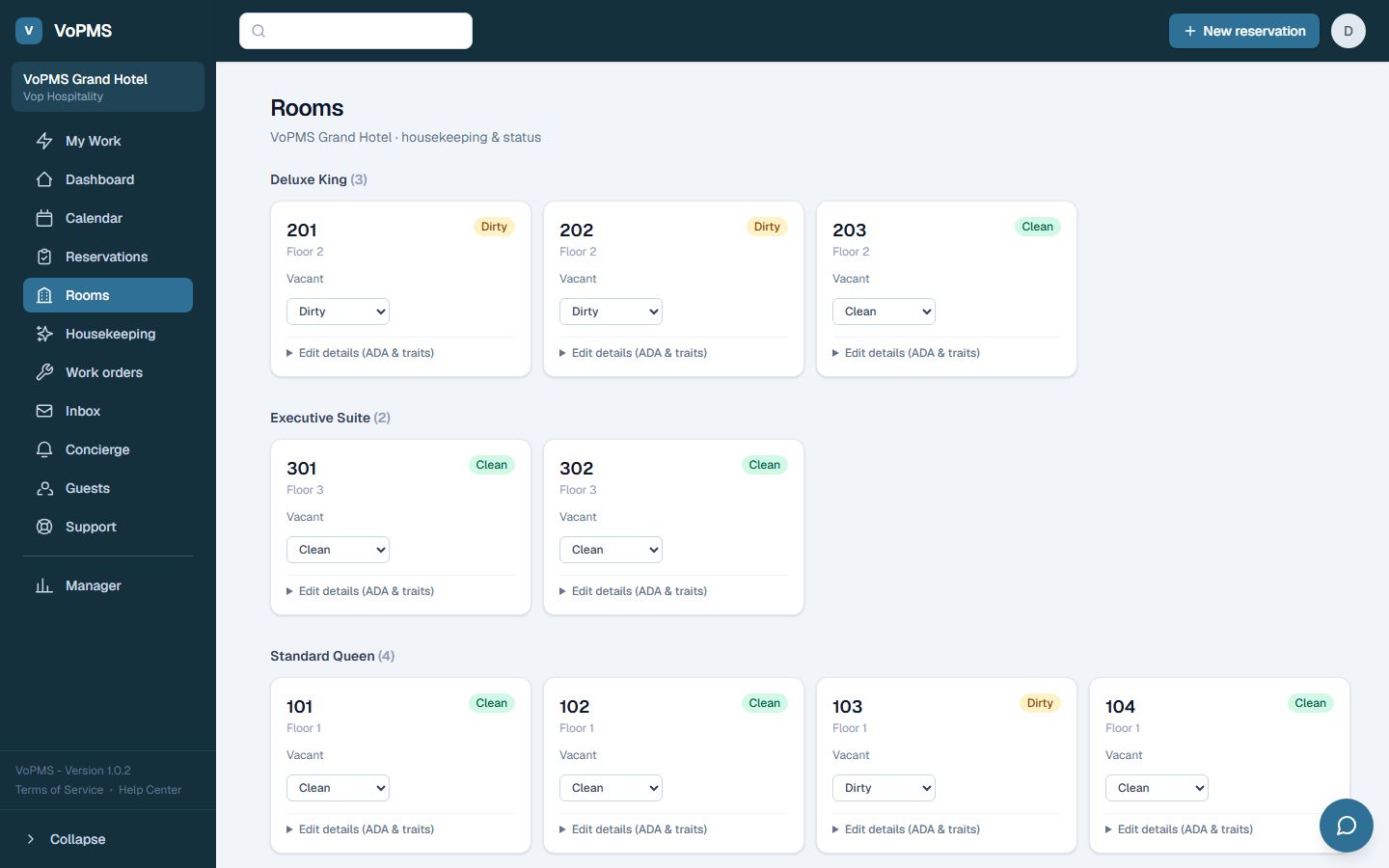Open the Help Center link
Image resolution: width=1389 pixels, height=868 pixels.
click(x=150, y=790)
